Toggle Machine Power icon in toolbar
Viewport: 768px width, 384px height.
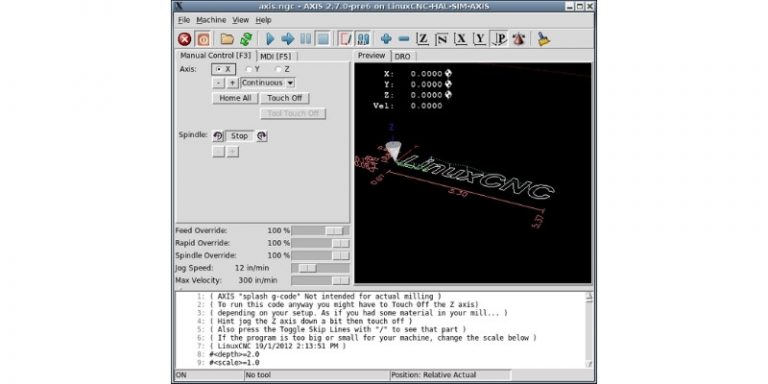203,39
